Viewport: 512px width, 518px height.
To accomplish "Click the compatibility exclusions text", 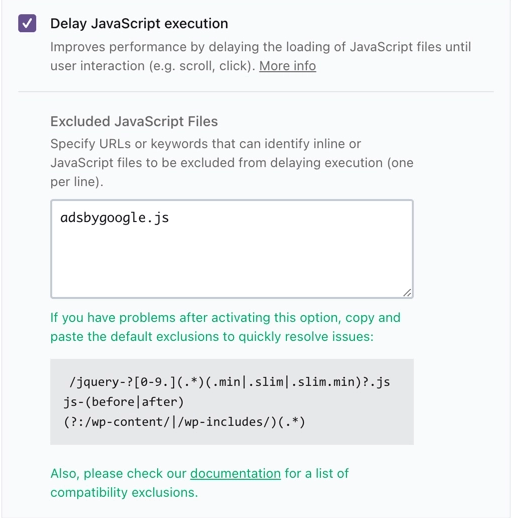I will [124, 492].
